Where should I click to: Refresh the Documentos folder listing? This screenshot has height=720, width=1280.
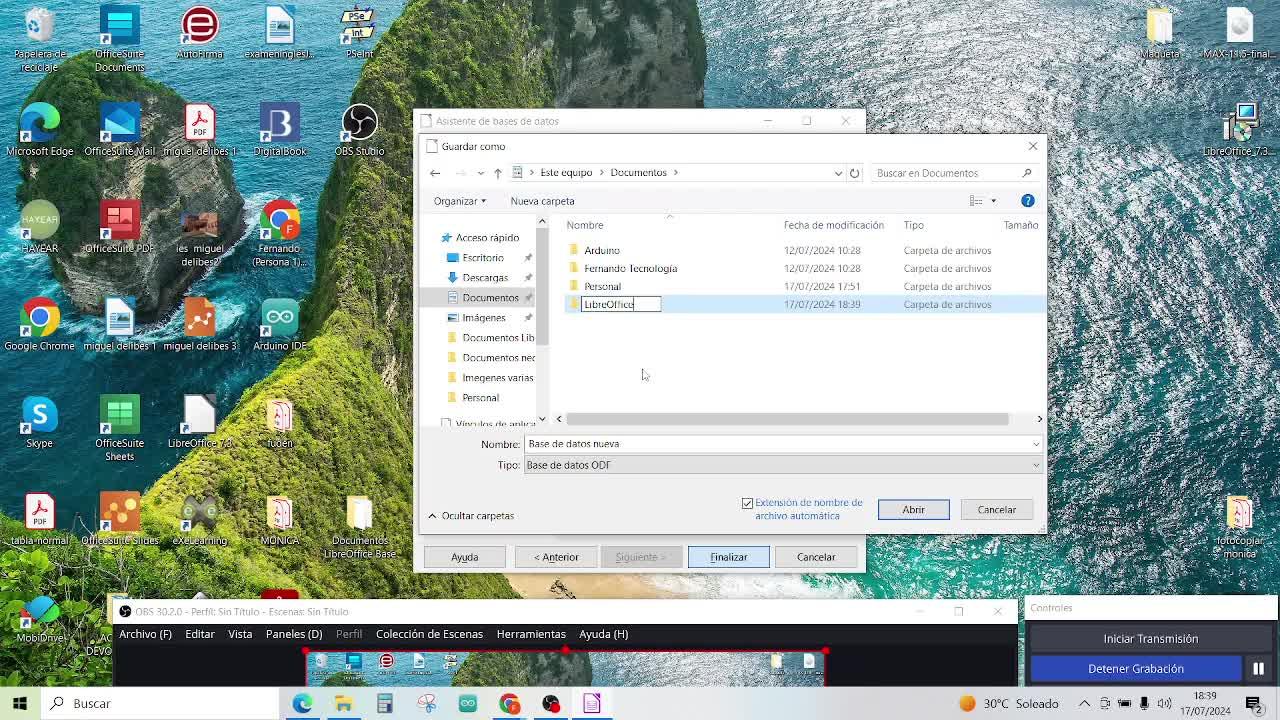coord(854,173)
